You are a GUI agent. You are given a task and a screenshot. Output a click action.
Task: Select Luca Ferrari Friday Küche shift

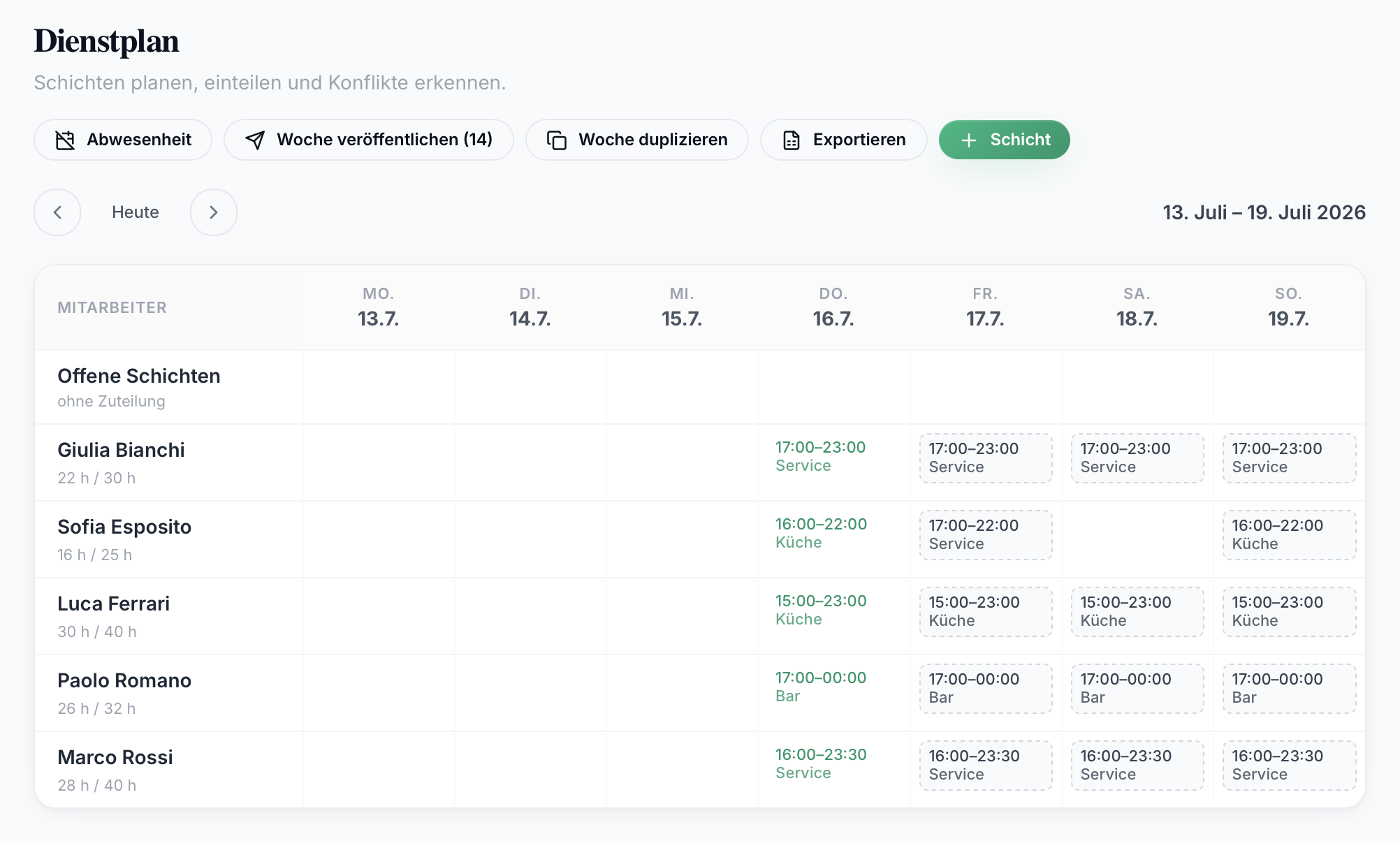[x=986, y=612]
